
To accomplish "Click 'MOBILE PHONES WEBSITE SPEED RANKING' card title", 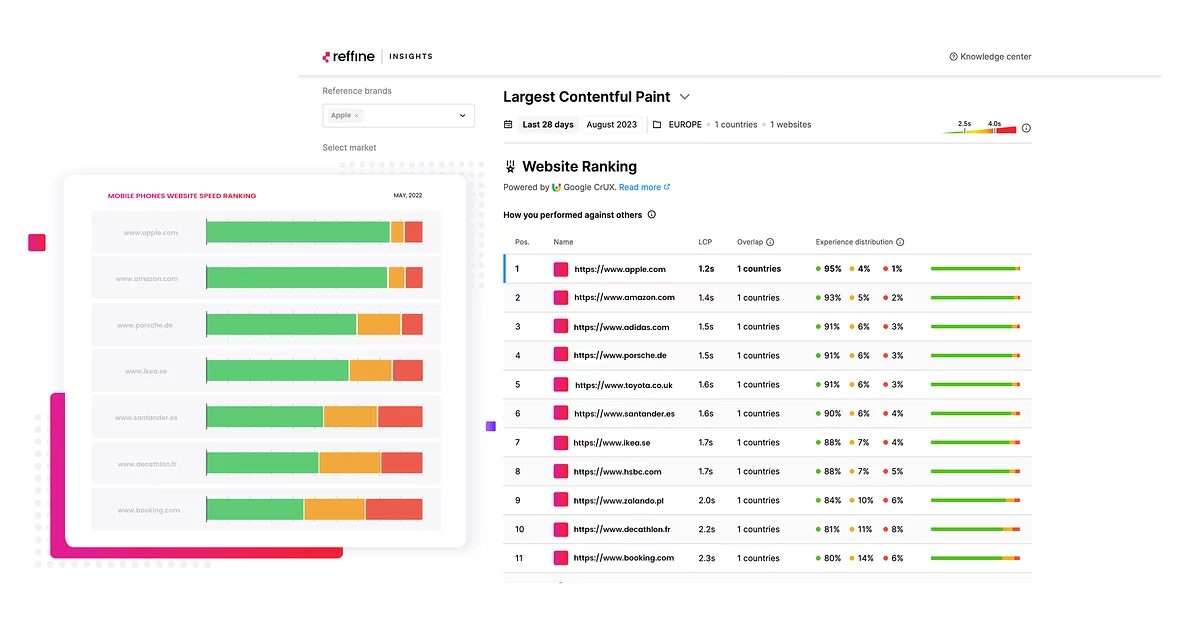I will pos(182,196).
